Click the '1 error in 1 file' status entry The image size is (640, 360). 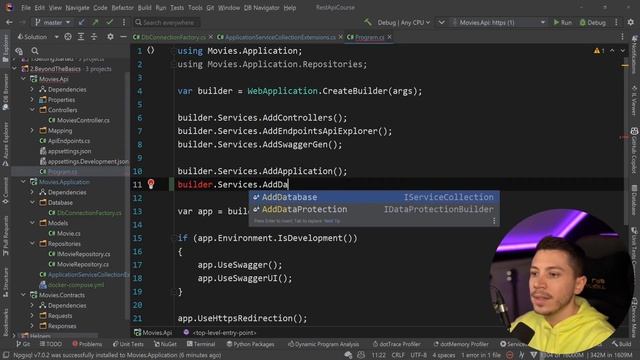pos(481,355)
